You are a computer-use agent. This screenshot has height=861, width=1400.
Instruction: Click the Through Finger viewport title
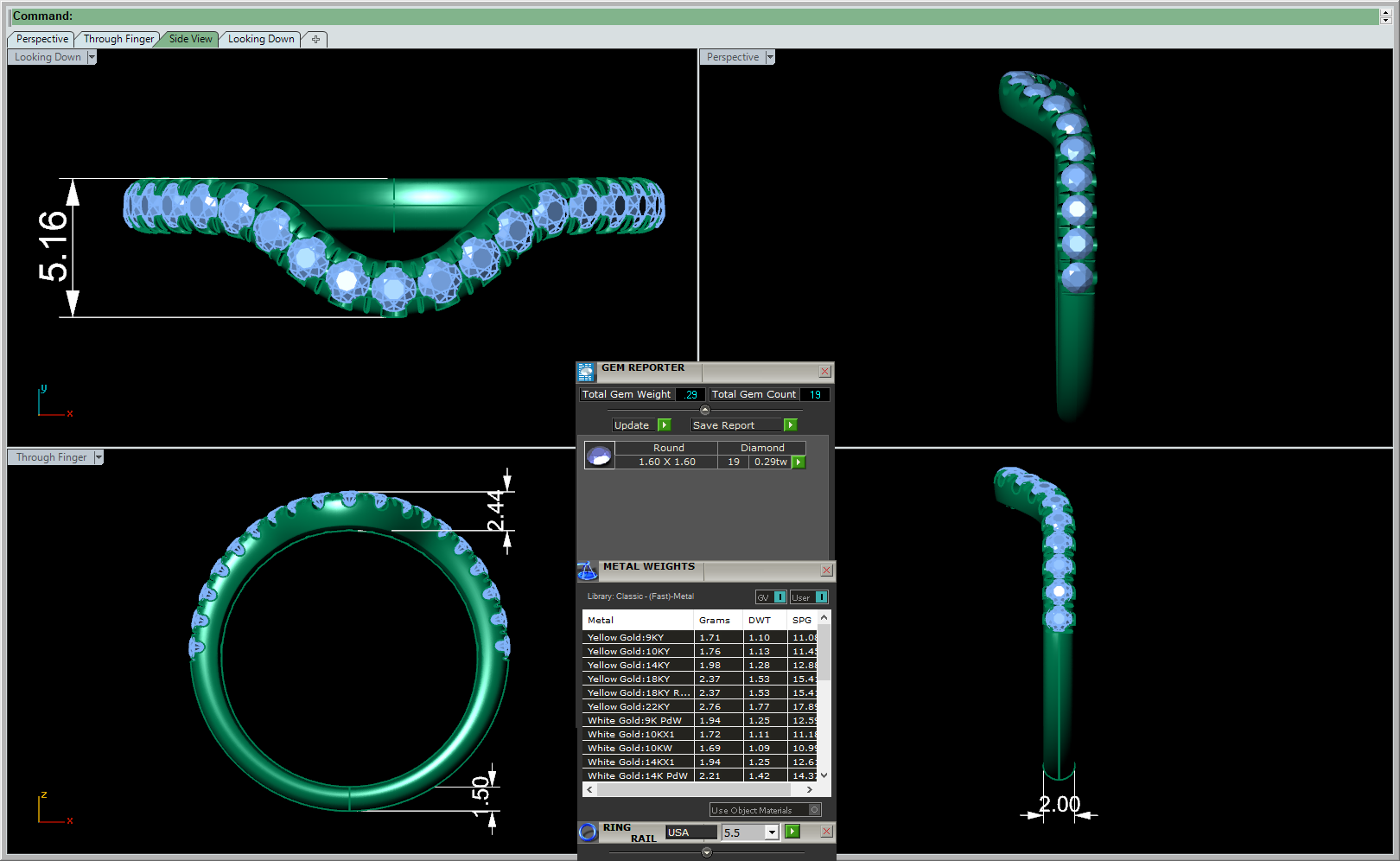(51, 457)
